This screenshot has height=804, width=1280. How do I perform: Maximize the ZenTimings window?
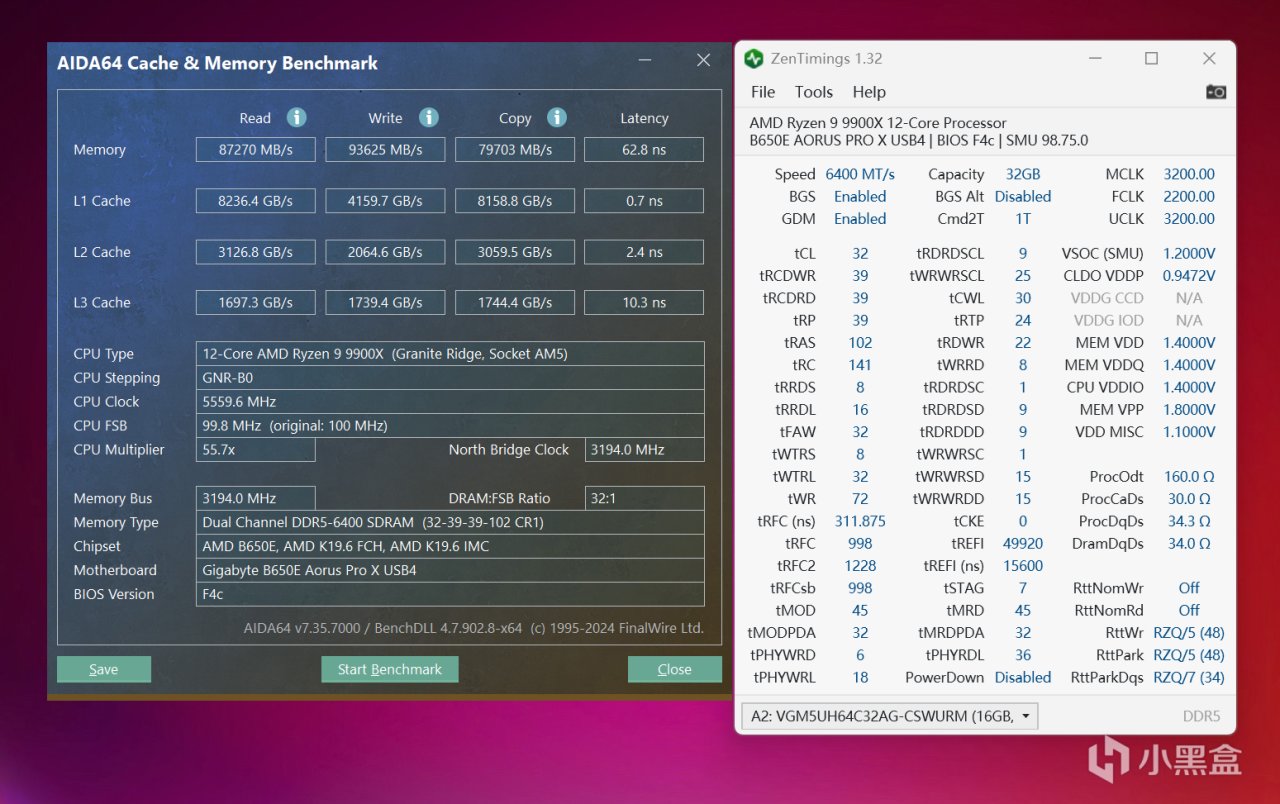(1151, 59)
